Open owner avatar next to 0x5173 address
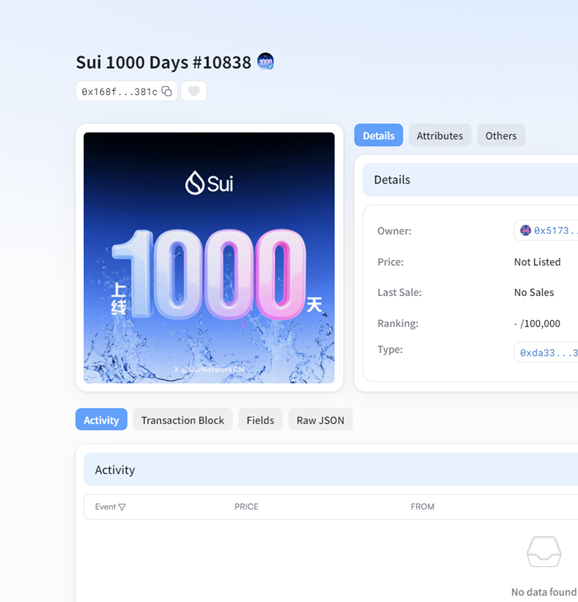The width and height of the screenshot is (578, 602). 525,230
